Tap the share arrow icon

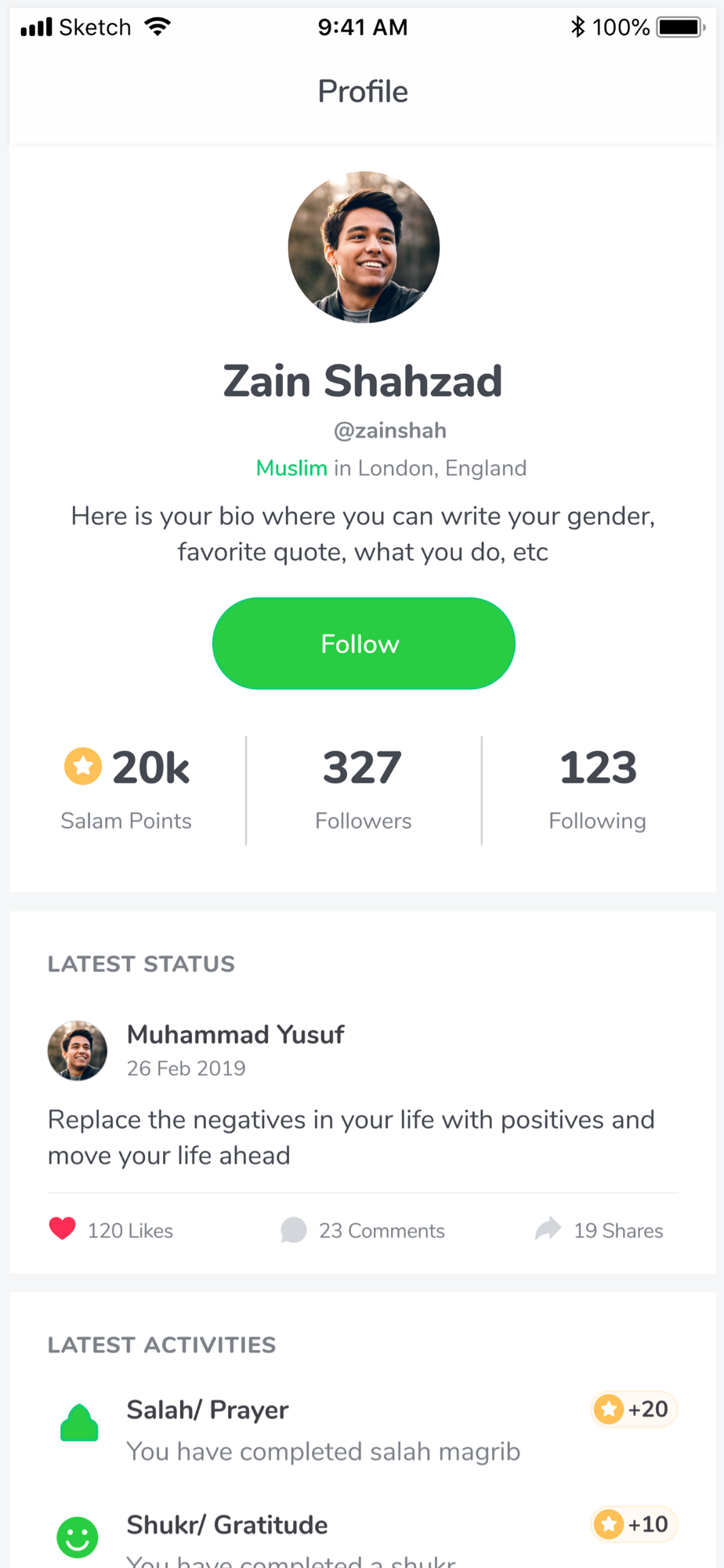548,1229
